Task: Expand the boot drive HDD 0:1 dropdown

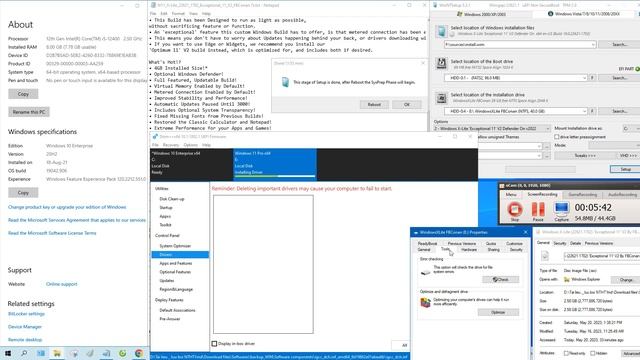Action: click(584, 78)
